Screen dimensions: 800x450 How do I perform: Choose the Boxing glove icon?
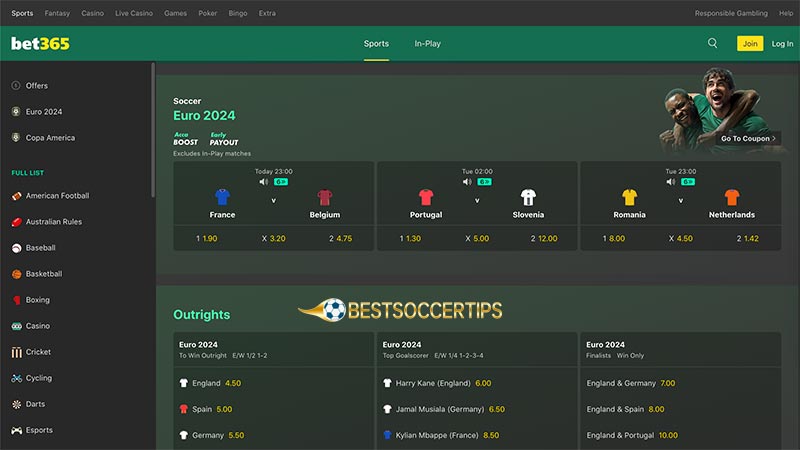pos(16,300)
